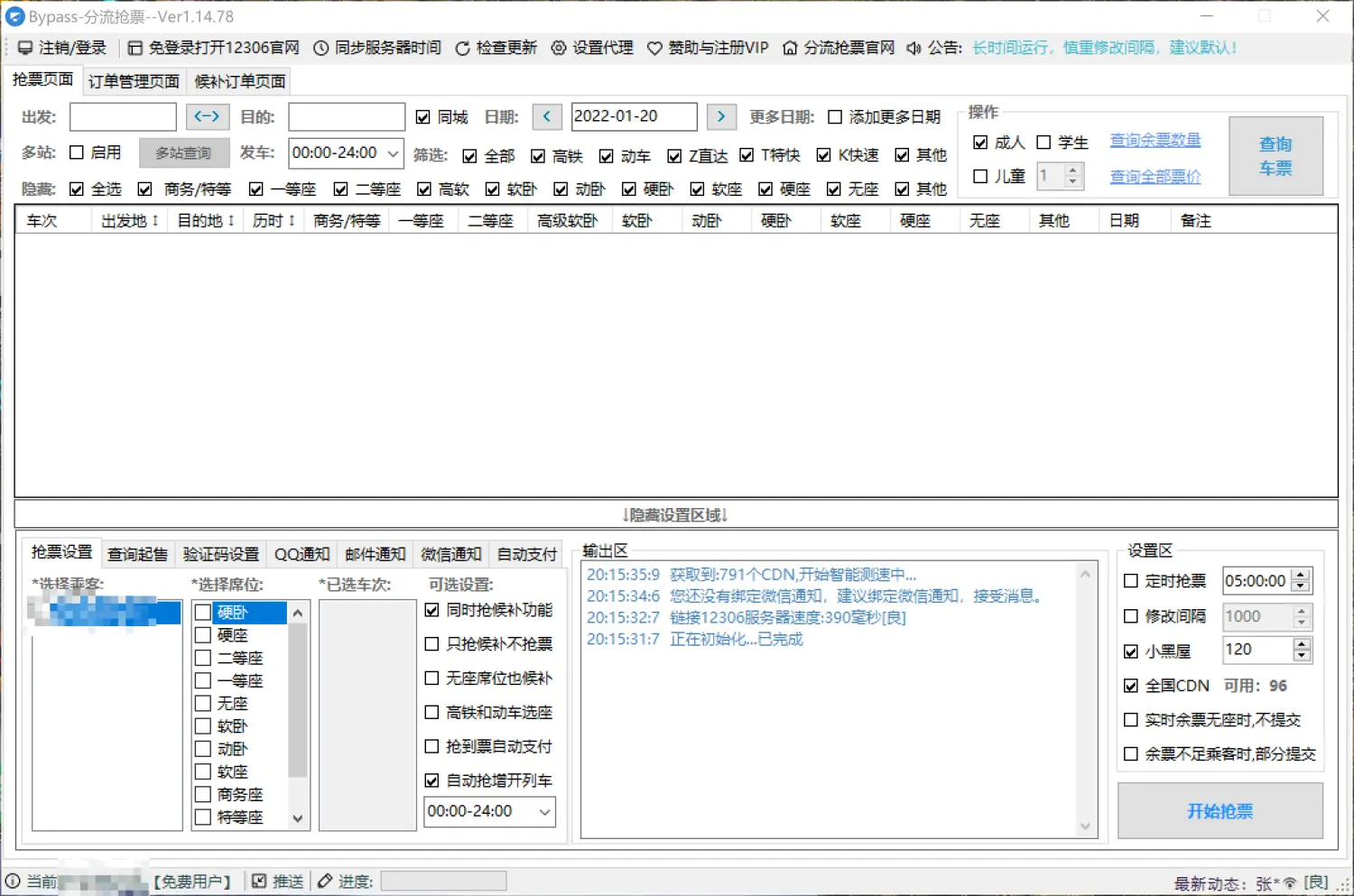Increase child count with the 儿童 stepper

(x=1073, y=170)
